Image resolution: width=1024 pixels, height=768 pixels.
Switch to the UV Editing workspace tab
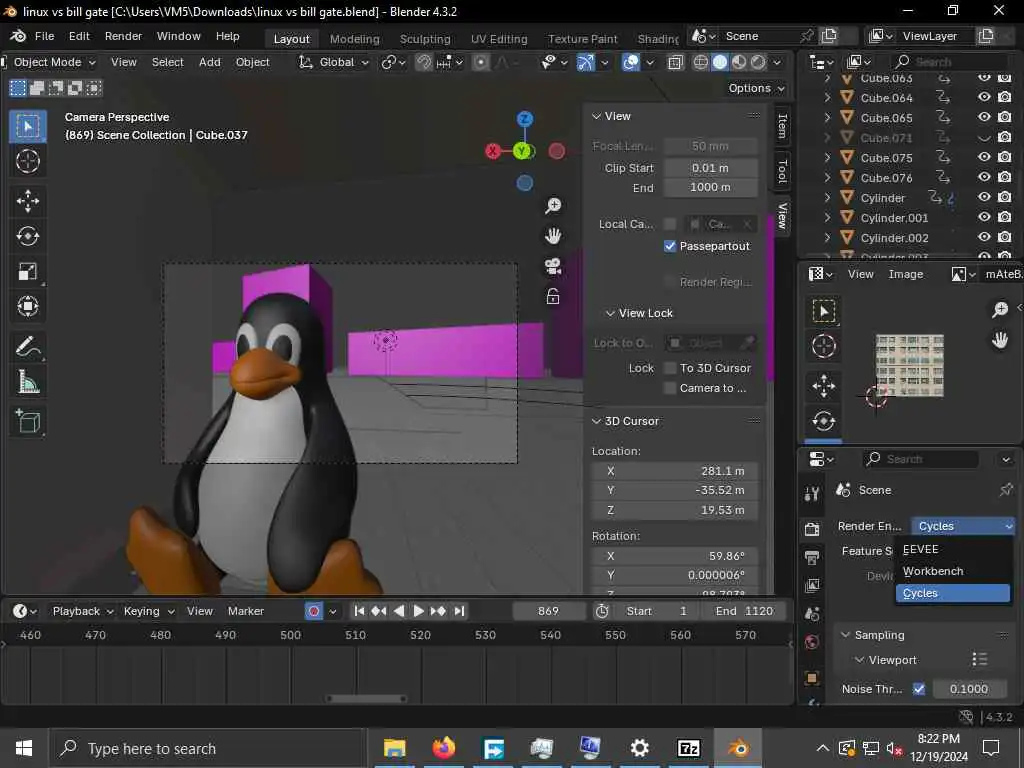pos(499,39)
